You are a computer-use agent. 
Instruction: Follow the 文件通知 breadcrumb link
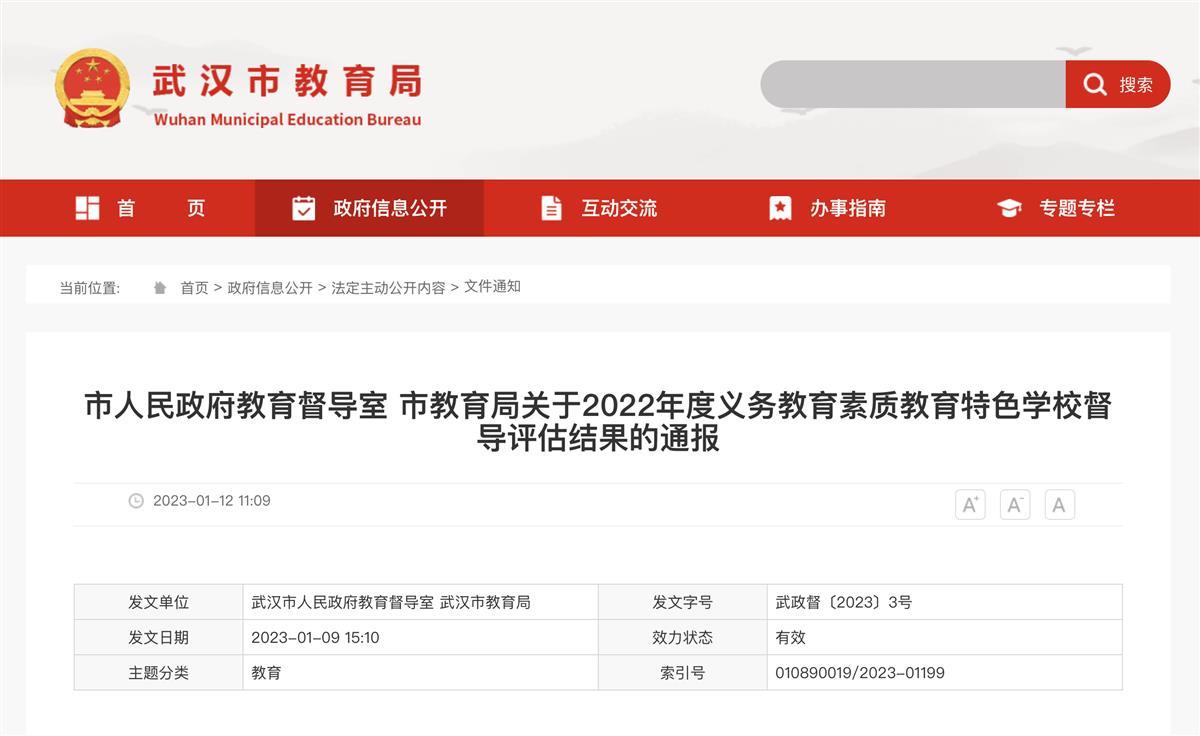(x=492, y=287)
